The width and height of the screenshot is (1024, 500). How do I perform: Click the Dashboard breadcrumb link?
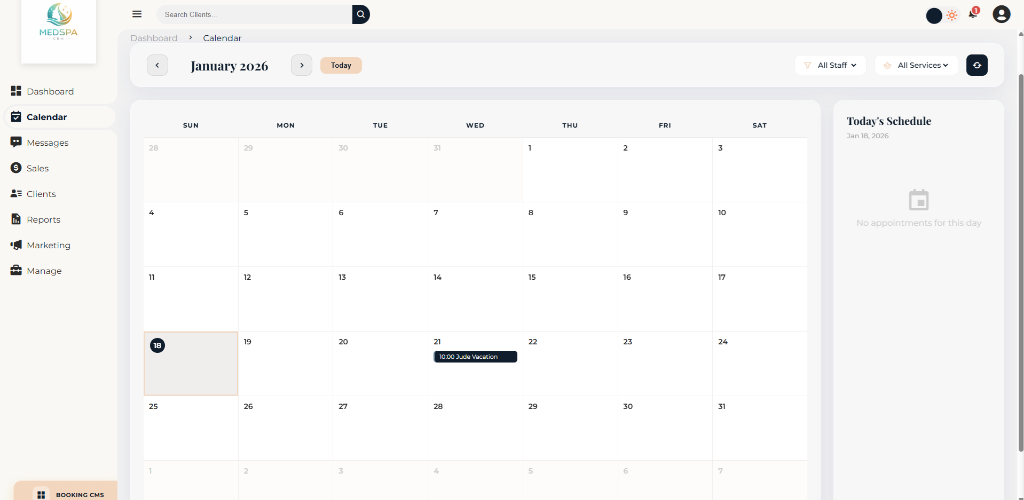coord(154,38)
